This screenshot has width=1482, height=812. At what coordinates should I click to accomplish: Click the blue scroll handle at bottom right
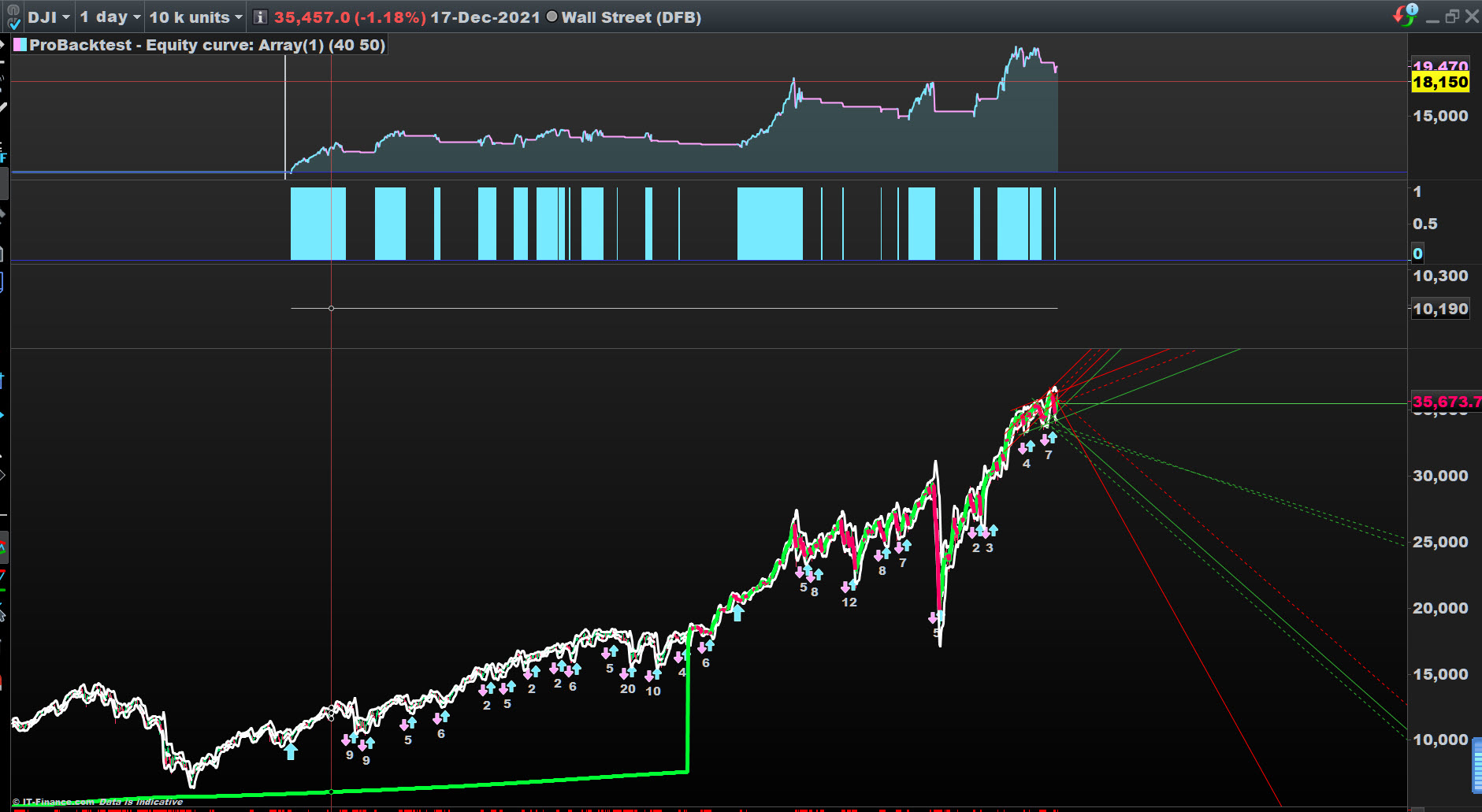(1476, 764)
